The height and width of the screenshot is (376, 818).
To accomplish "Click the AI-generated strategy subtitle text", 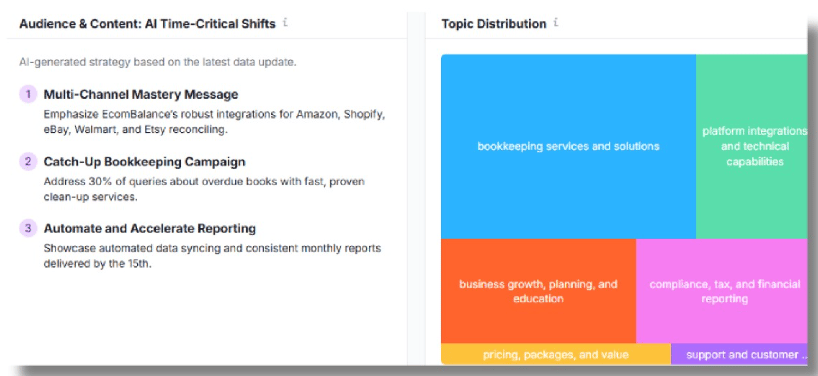I will (x=158, y=62).
